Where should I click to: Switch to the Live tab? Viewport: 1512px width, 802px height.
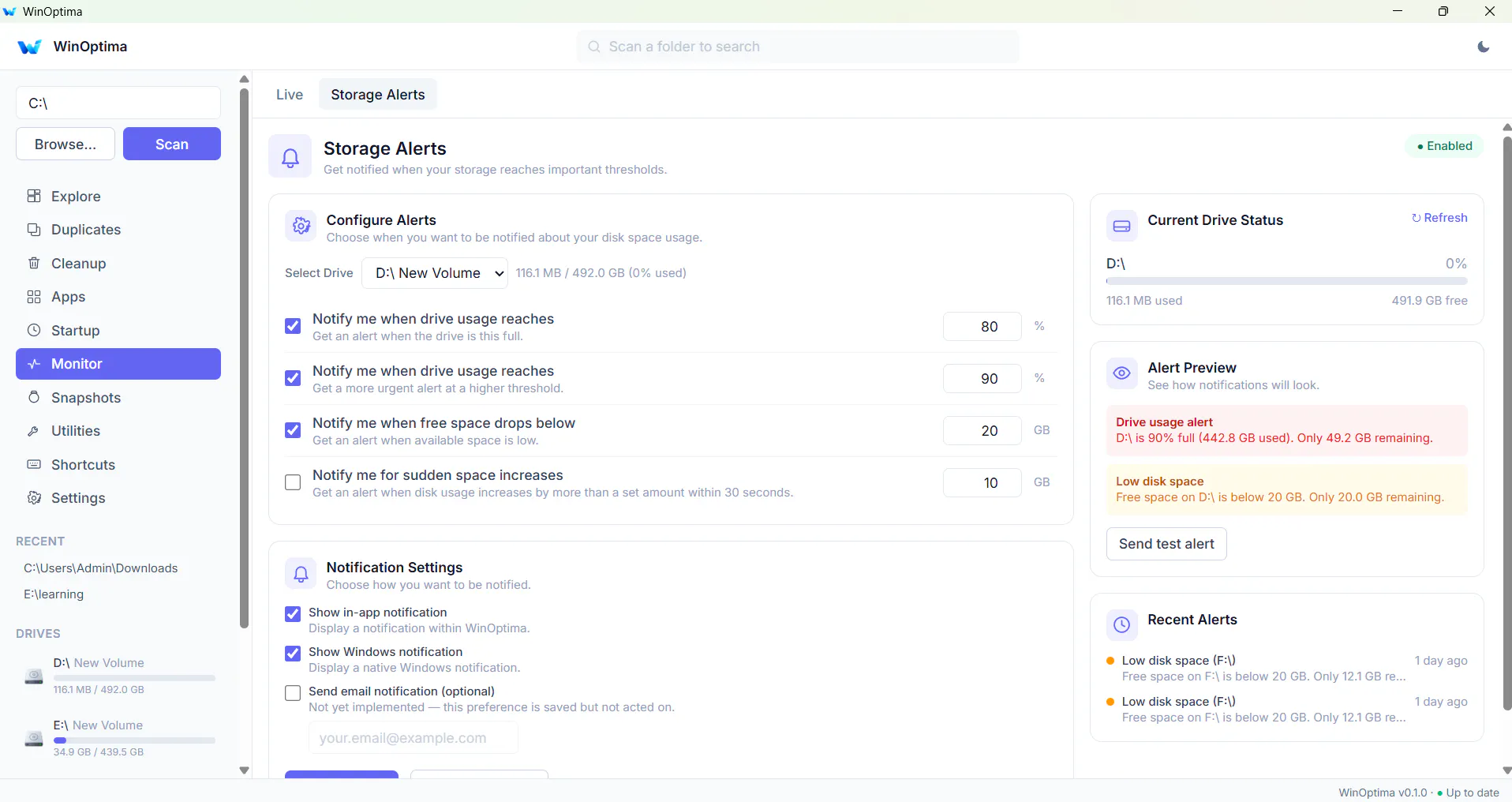pyautogui.click(x=290, y=95)
